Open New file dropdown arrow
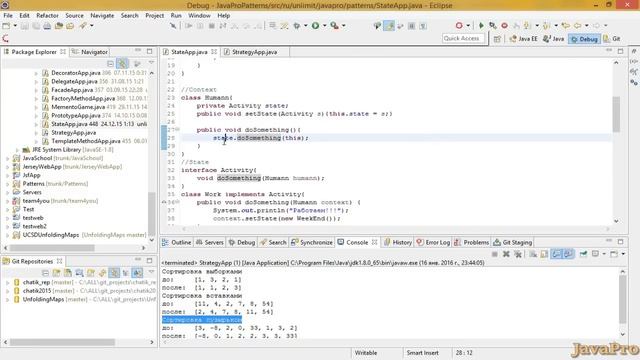The image size is (640, 360). [15, 26]
